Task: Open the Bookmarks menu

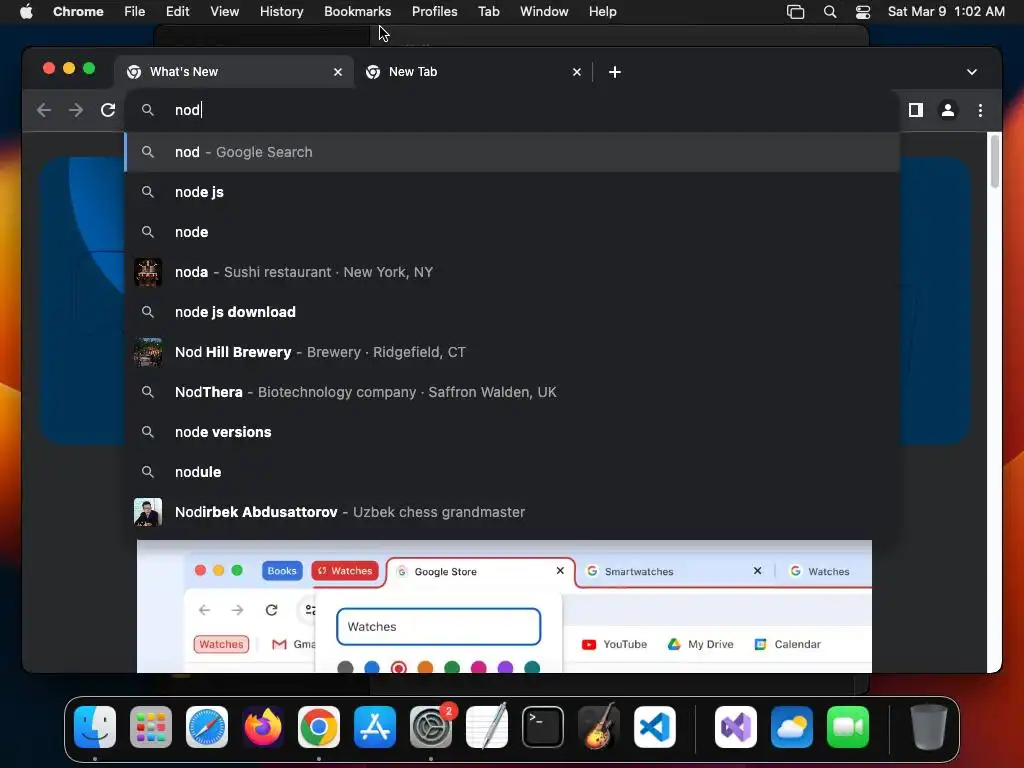Action: point(357,11)
